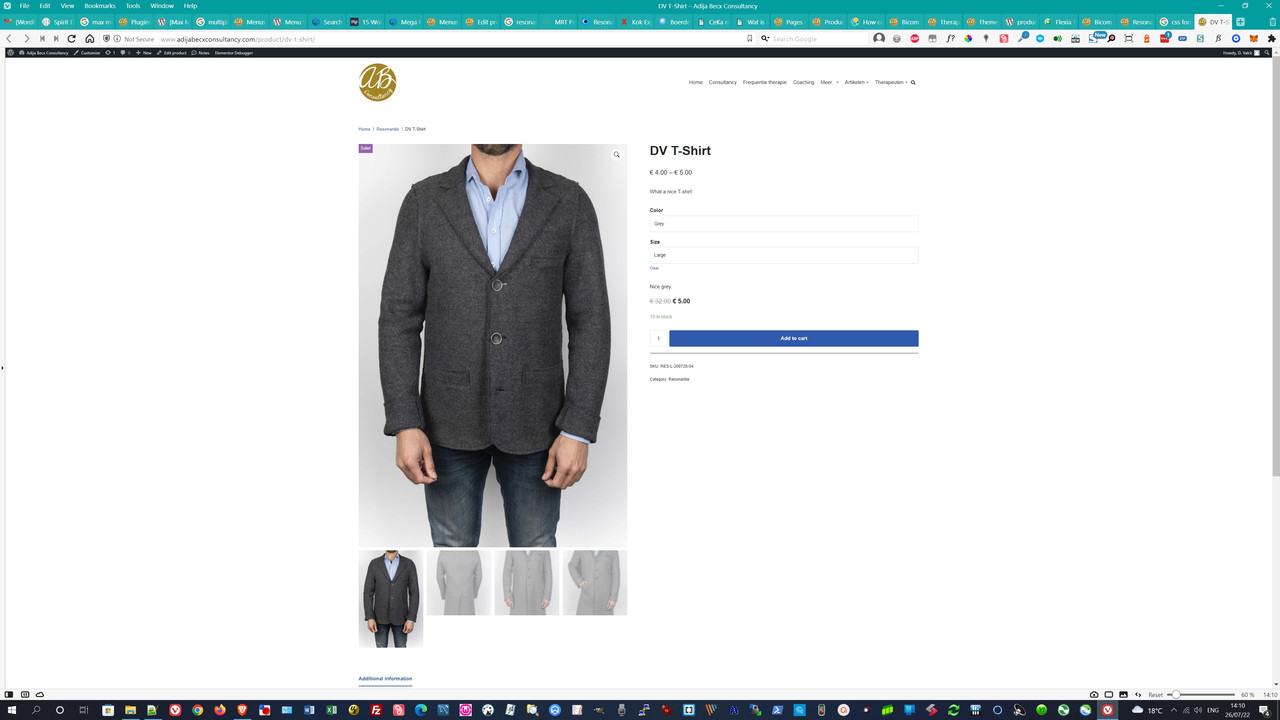Screen dimensions: 1280x720
Task: Reset page zoom with the Reset button
Action: click(1155, 694)
